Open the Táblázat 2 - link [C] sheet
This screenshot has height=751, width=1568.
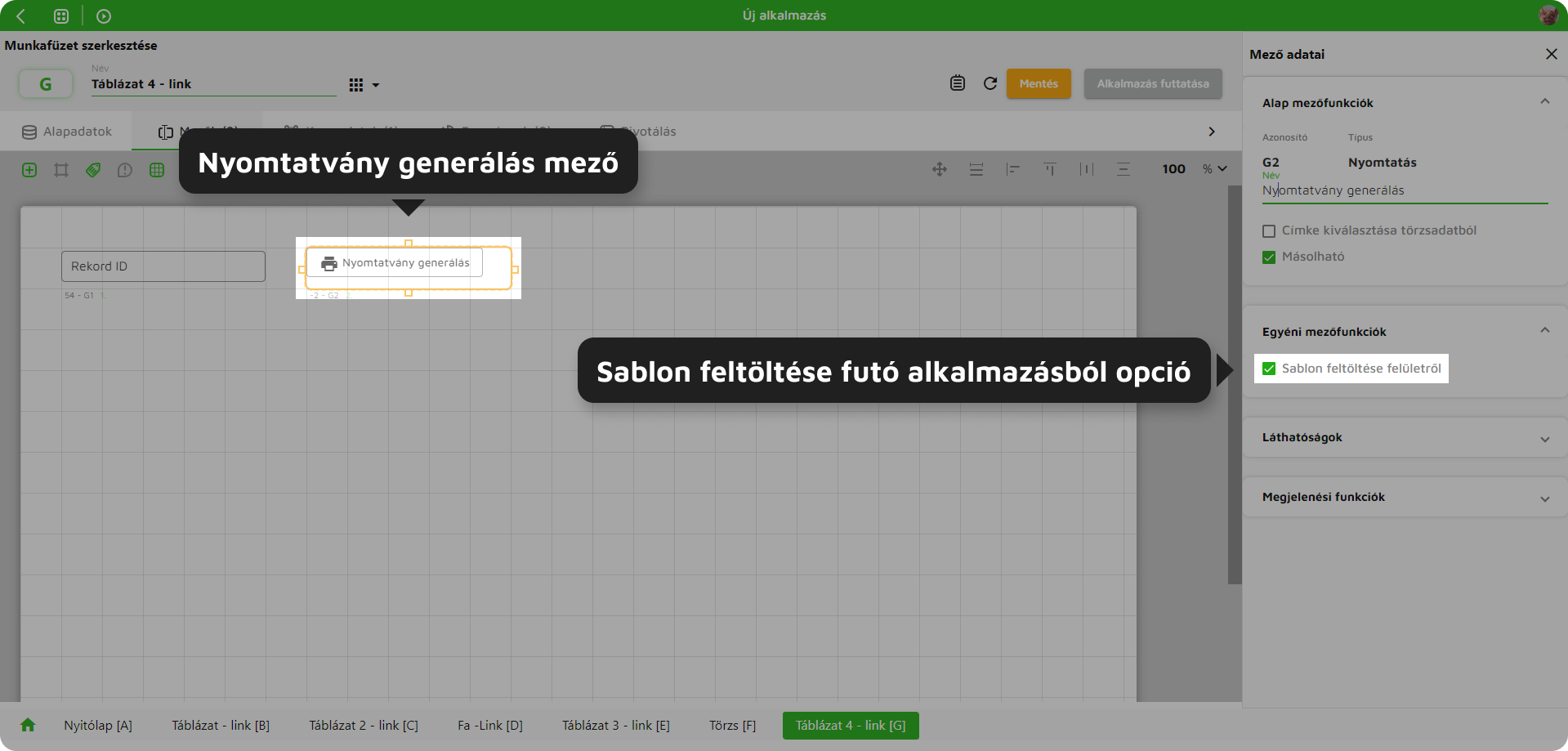pyautogui.click(x=364, y=726)
